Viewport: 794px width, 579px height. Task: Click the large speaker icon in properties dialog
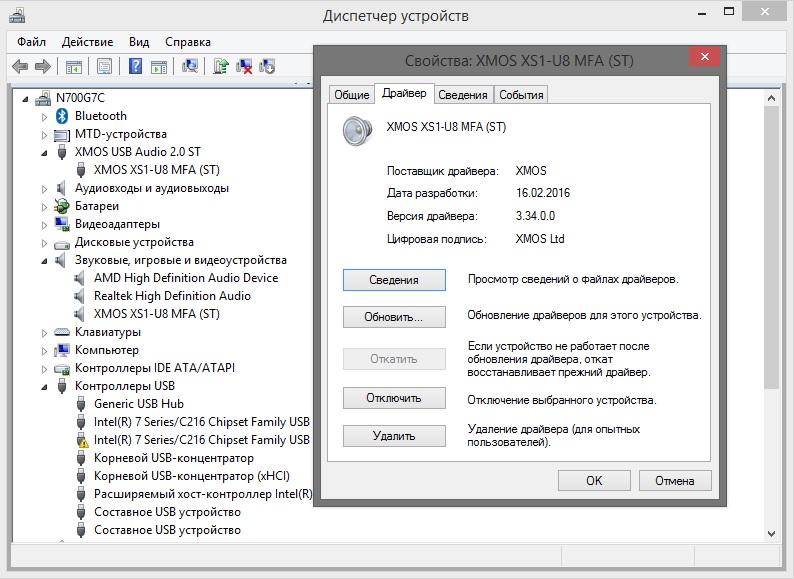tap(357, 131)
